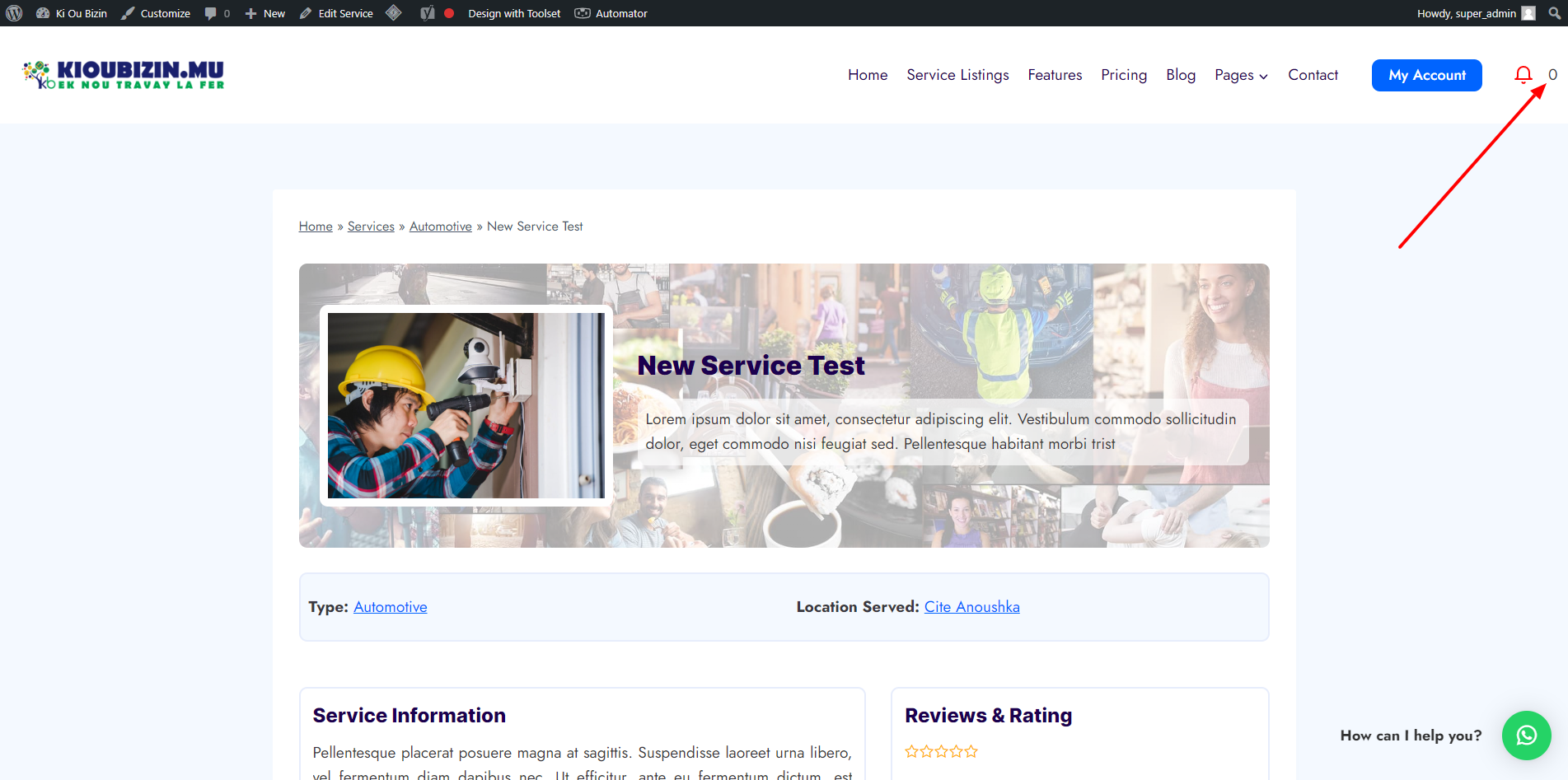Open the Pricing page
This screenshot has width=1568, height=780.
[1124, 75]
